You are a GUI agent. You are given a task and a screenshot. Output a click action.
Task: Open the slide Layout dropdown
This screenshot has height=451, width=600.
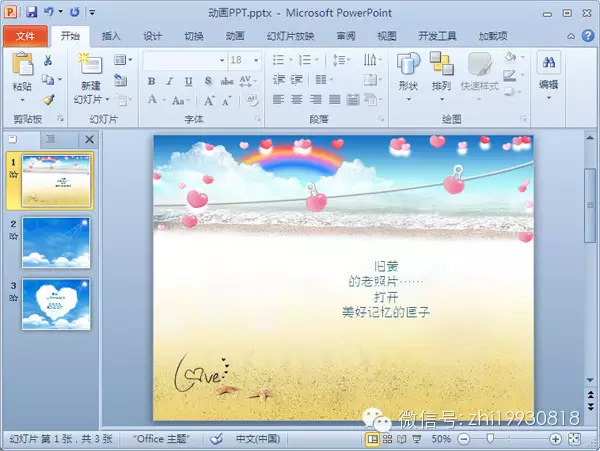[x=123, y=60]
